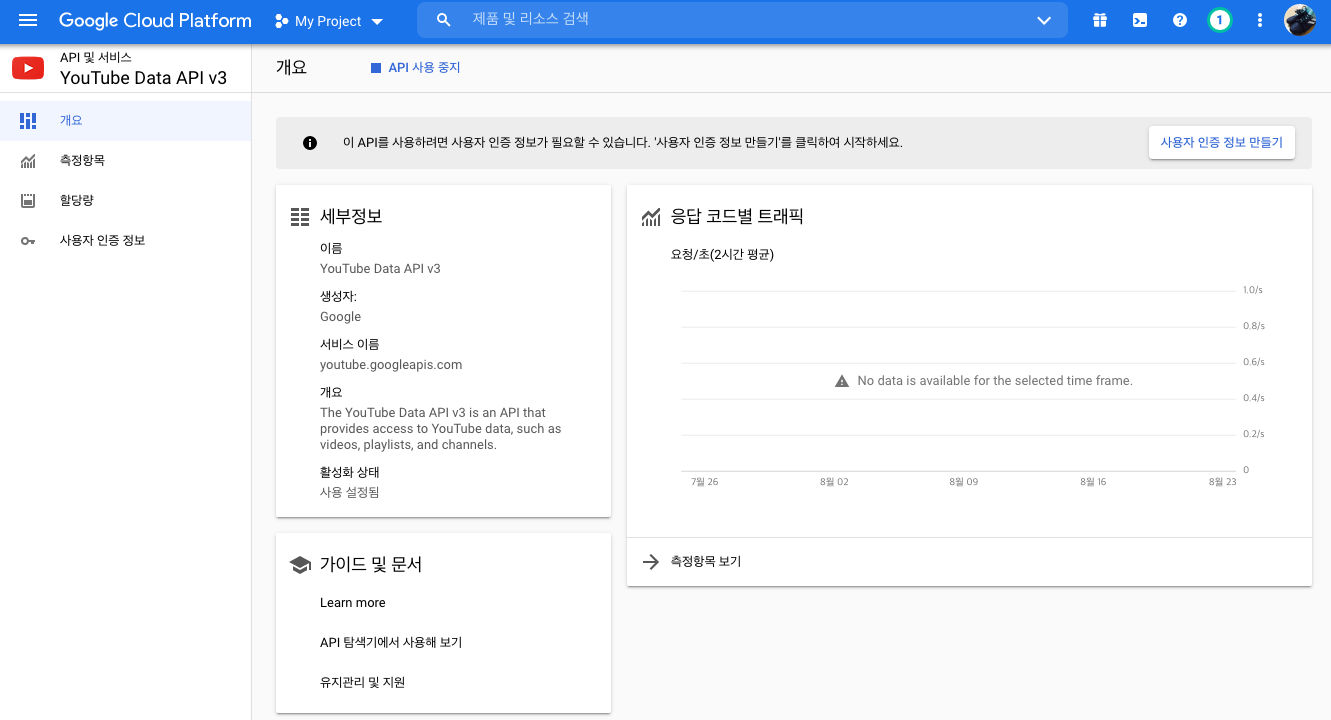Image resolution: width=1331 pixels, height=720 pixels.
Task: Open notifications badge showing 1
Action: (x=1219, y=20)
